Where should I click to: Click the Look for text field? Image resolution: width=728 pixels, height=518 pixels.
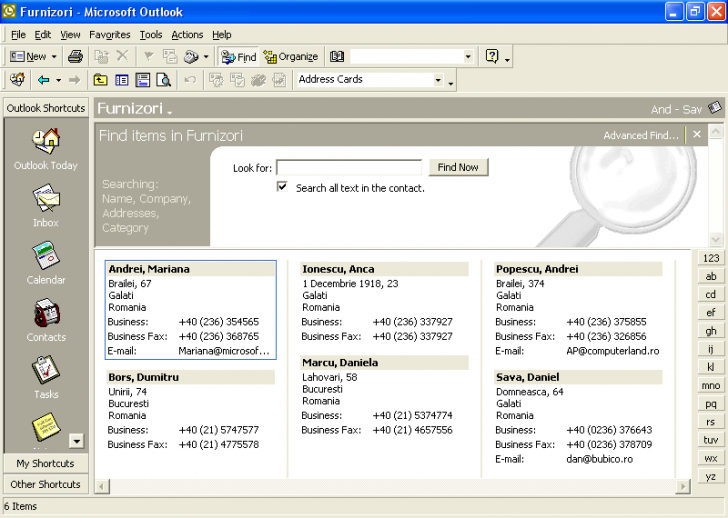pos(349,167)
